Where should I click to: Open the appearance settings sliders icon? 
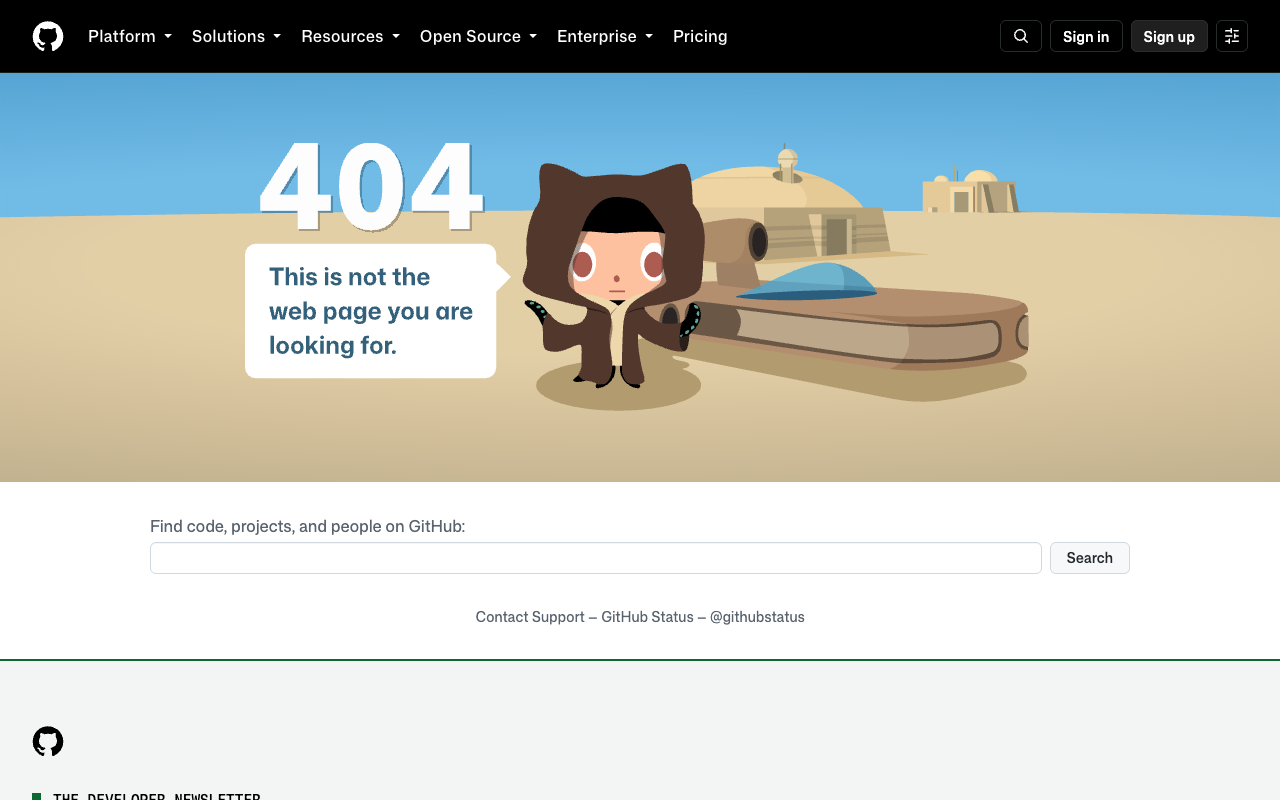click(x=1232, y=36)
